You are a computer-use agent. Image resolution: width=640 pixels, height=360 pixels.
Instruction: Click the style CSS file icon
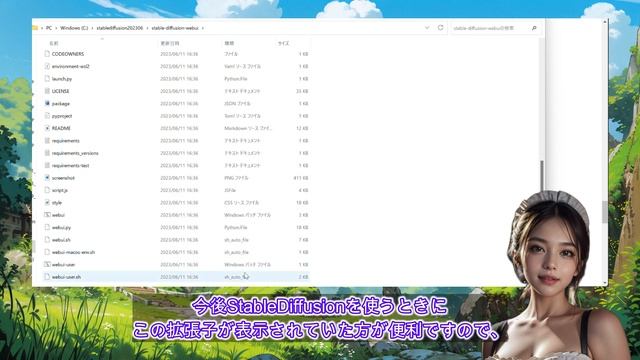click(47, 202)
